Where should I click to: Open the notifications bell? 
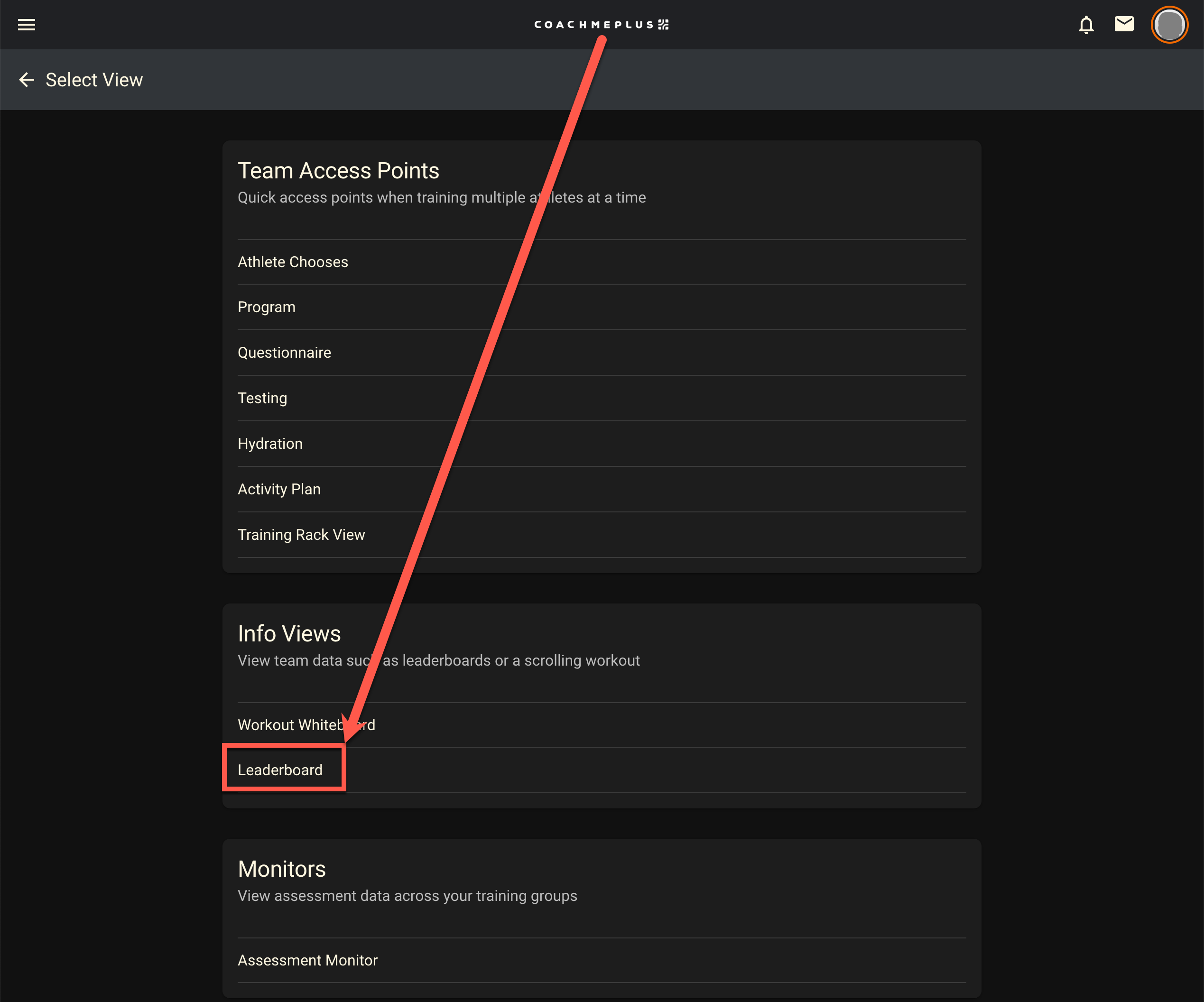pos(1086,25)
